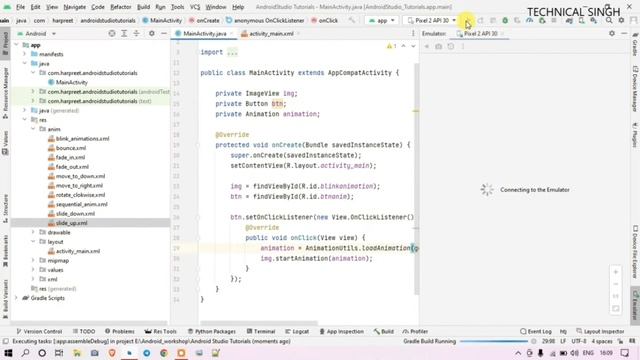Hide the Emulator panel
The width and height of the screenshot is (640, 360).
(624, 33)
